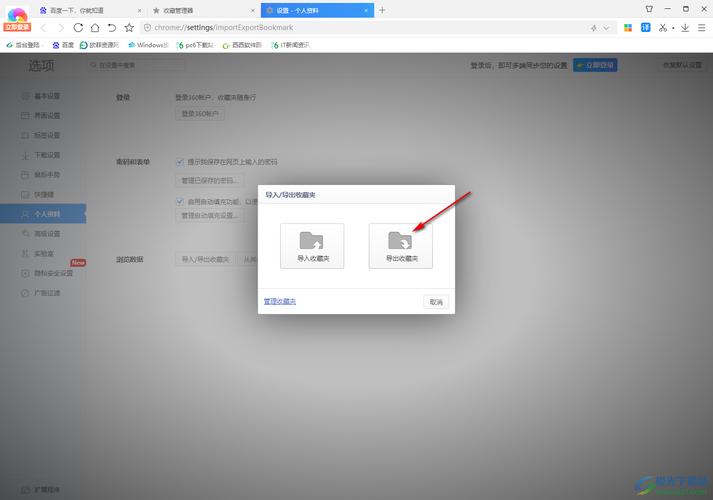This screenshot has width=713, height=500.
Task: Click the undo closed tab icon
Action: coord(111,28)
